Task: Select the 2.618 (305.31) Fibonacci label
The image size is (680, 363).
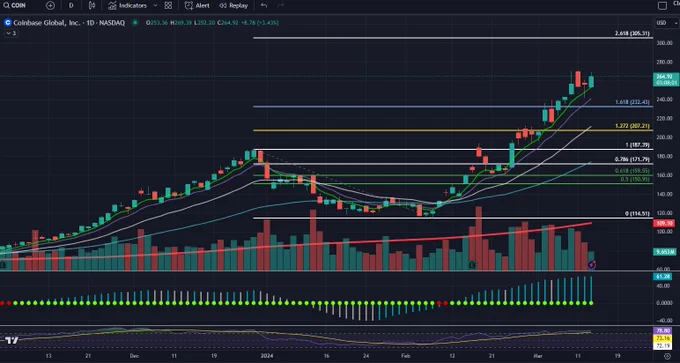Action: [x=633, y=34]
